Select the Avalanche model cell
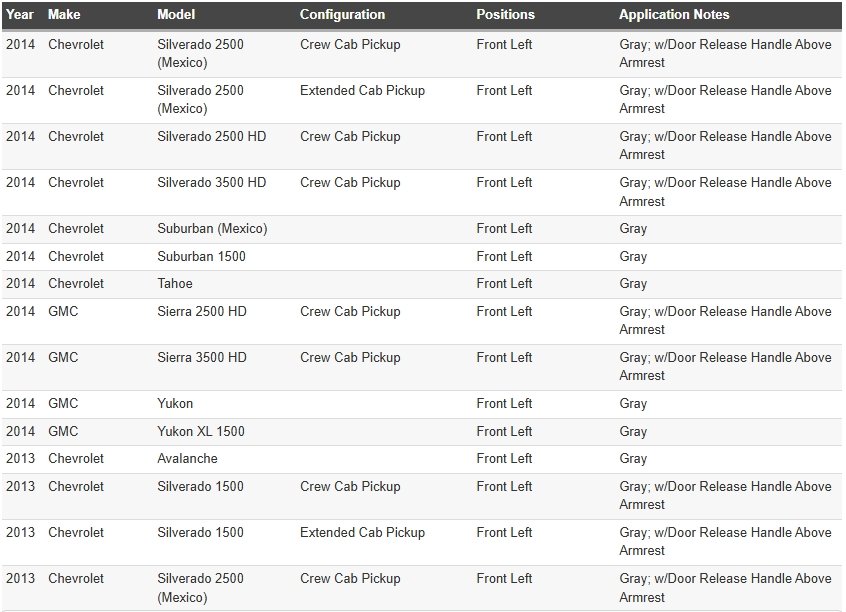846x612 pixels. pos(187,459)
